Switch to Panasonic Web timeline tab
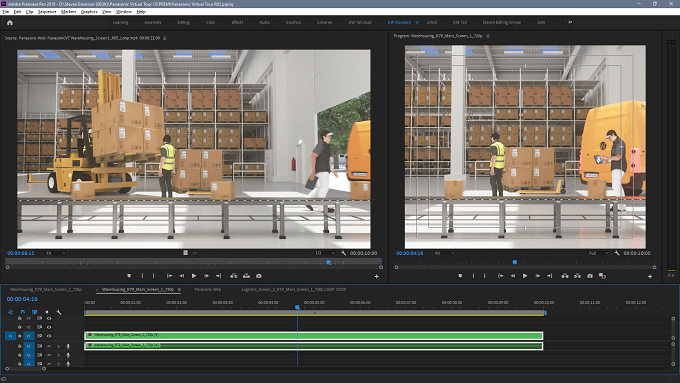Viewport: 680px width, 383px height. click(x=207, y=289)
